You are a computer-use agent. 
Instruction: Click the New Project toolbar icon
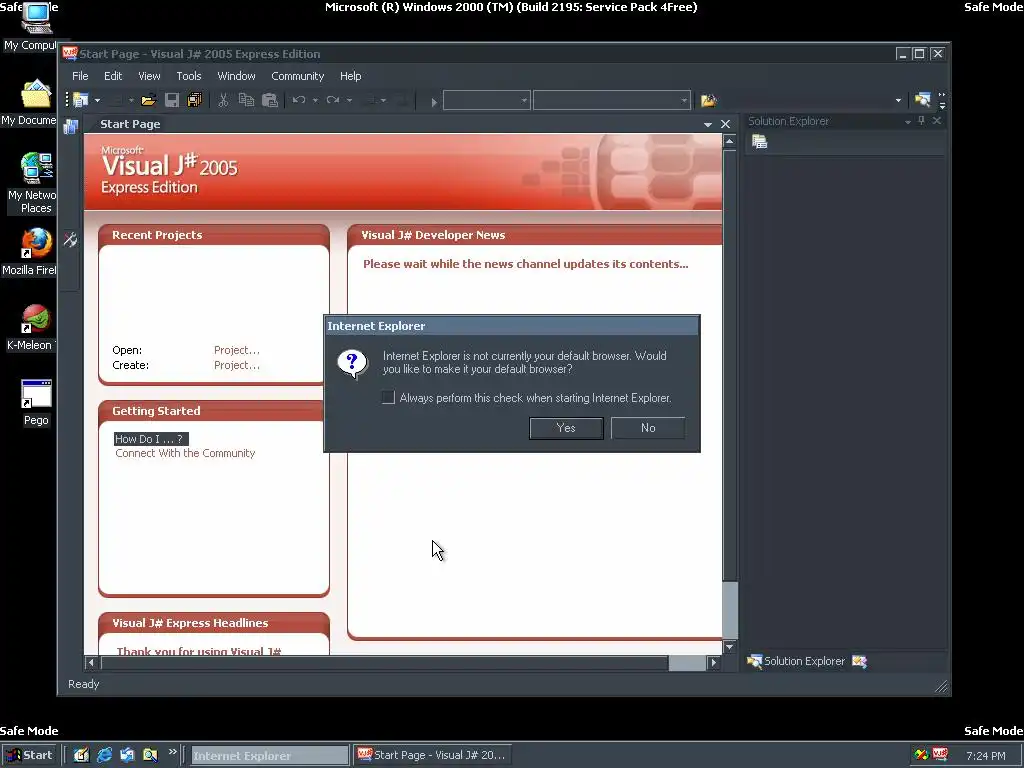tap(81, 100)
